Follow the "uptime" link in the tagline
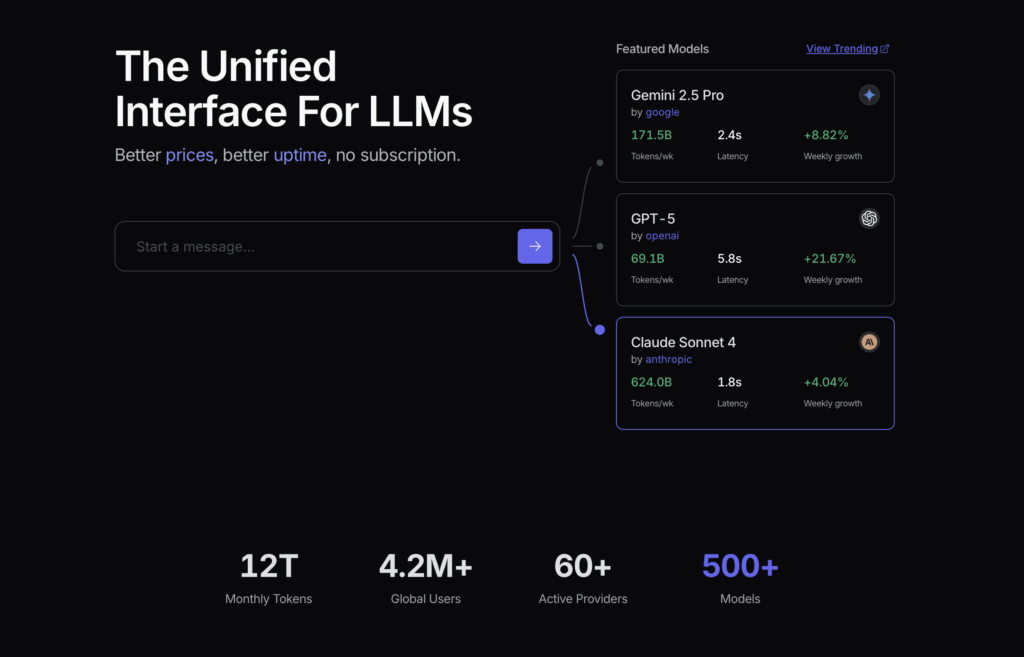Viewport: 1024px width, 657px height. click(300, 155)
